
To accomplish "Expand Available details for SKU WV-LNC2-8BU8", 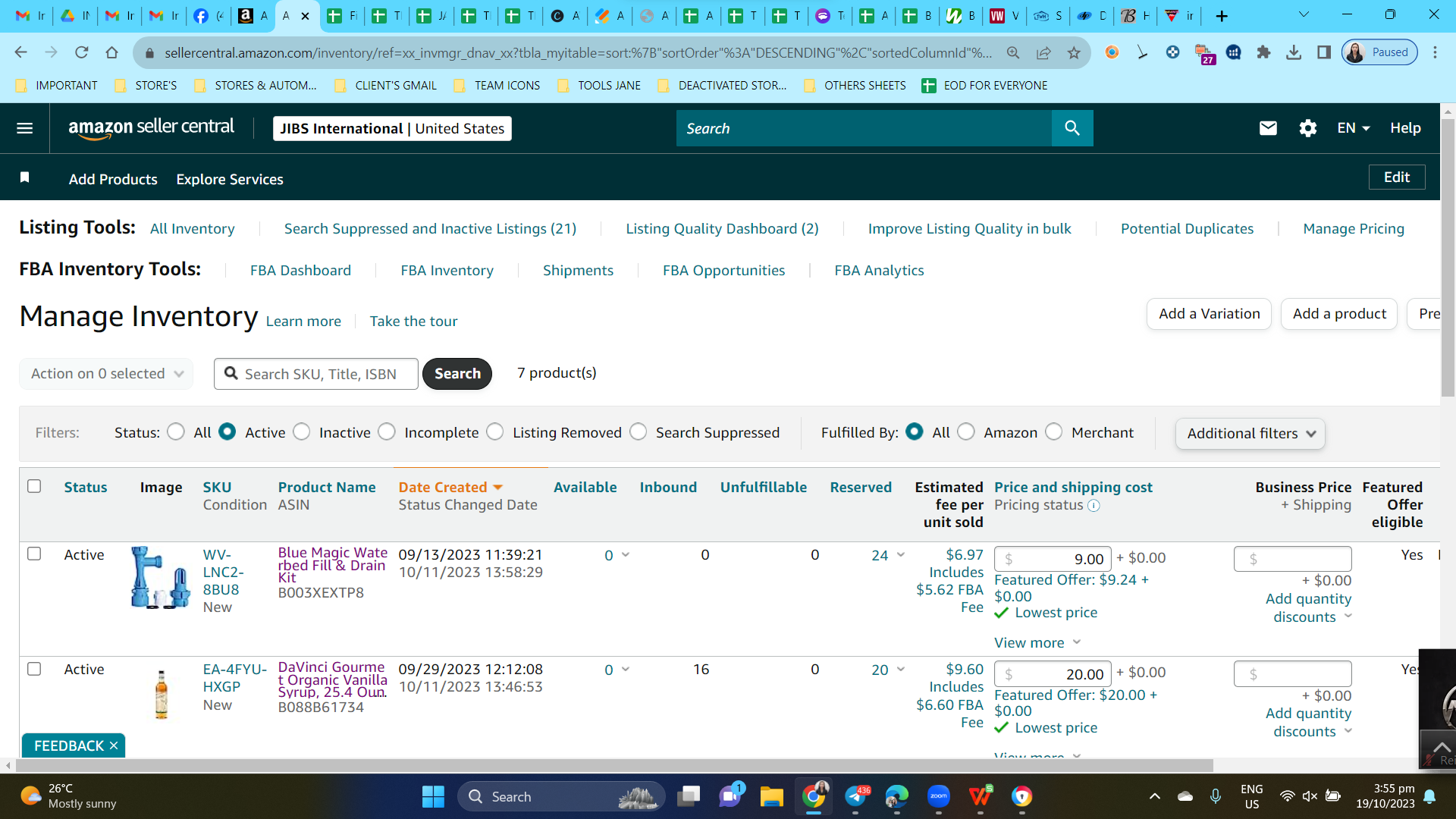I will (x=626, y=555).
